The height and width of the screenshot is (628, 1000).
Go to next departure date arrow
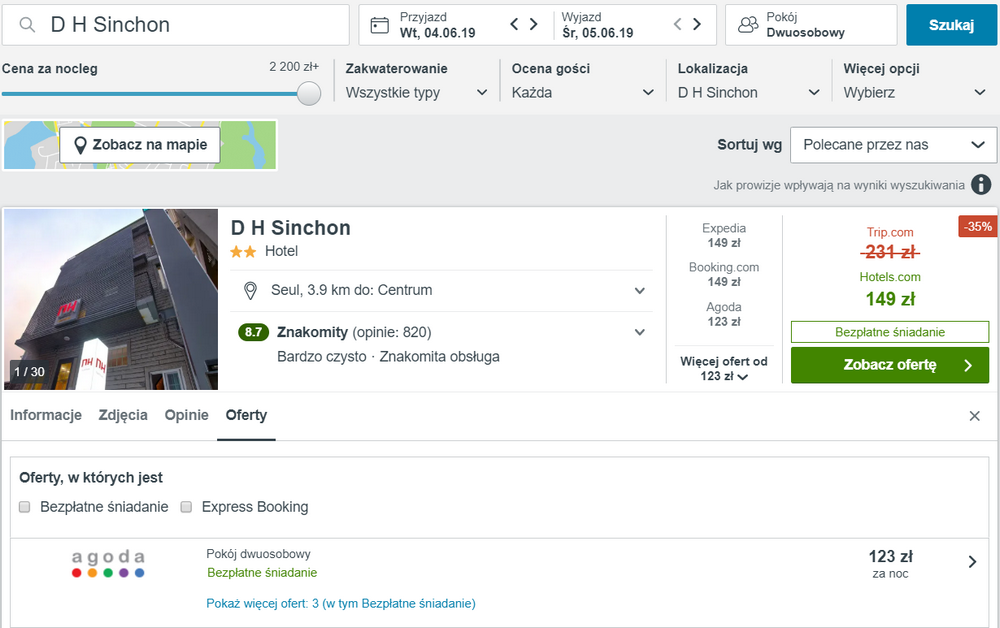[x=697, y=24]
